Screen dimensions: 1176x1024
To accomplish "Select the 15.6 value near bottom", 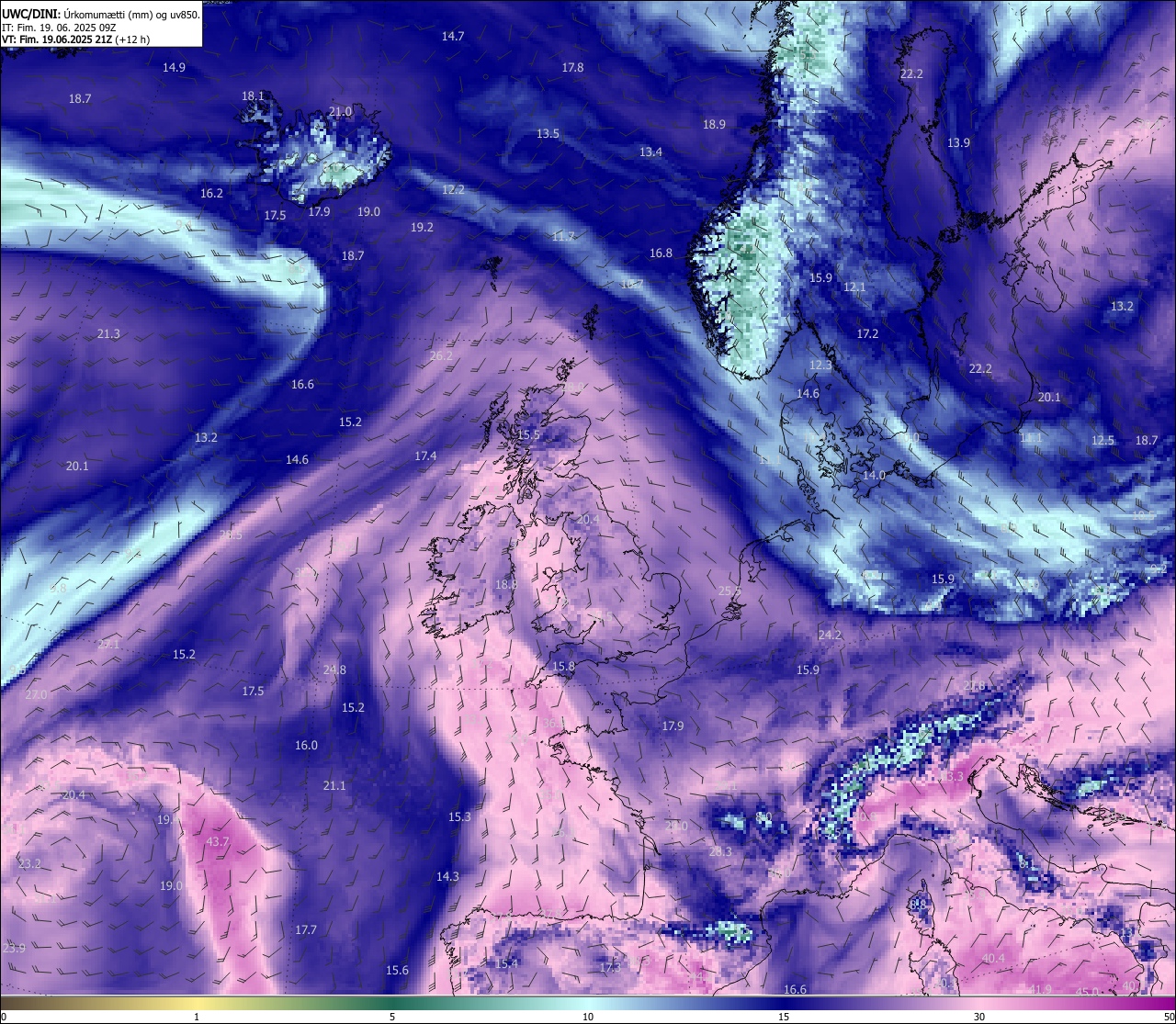I will pos(397,970).
